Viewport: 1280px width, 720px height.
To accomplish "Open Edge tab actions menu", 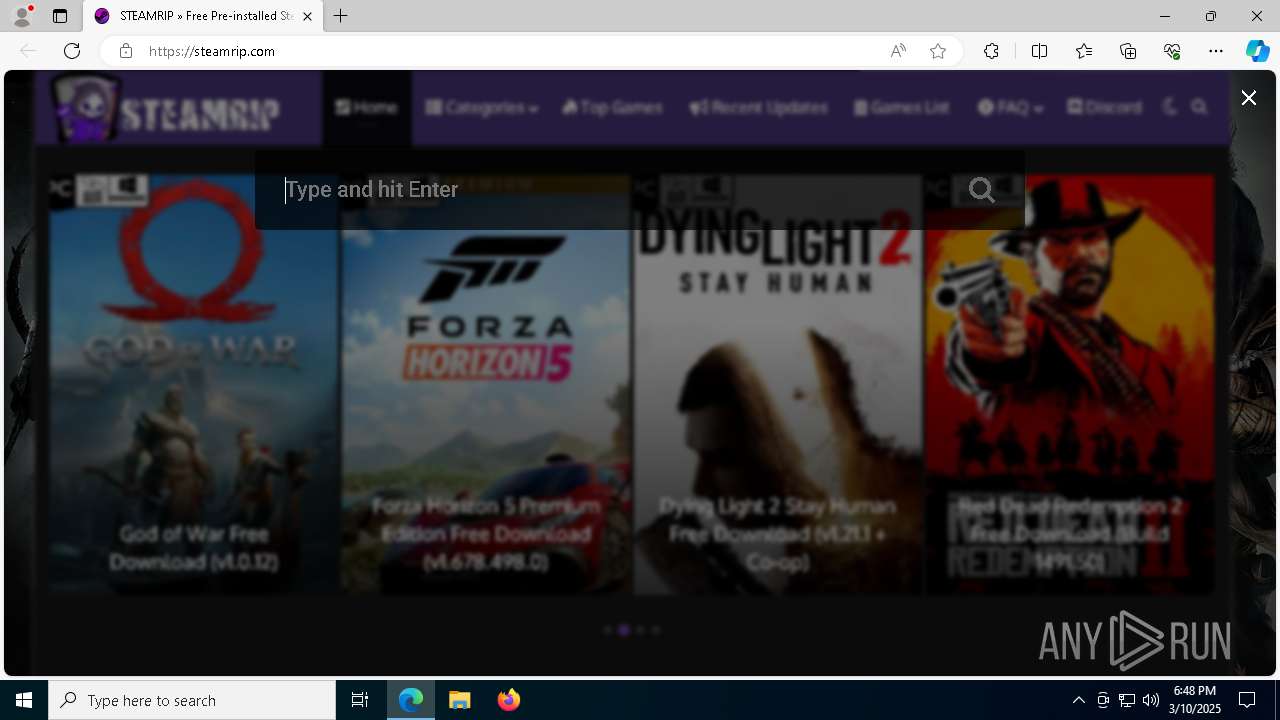I will click(60, 16).
